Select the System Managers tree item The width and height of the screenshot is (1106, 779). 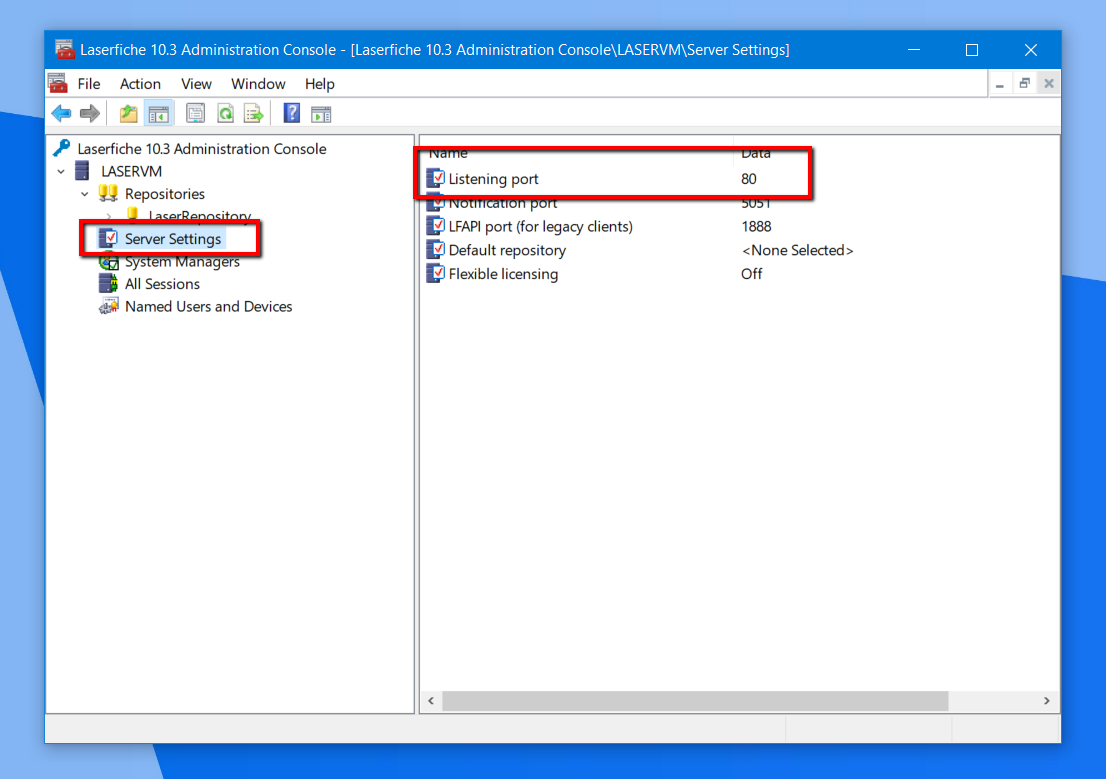click(182, 262)
